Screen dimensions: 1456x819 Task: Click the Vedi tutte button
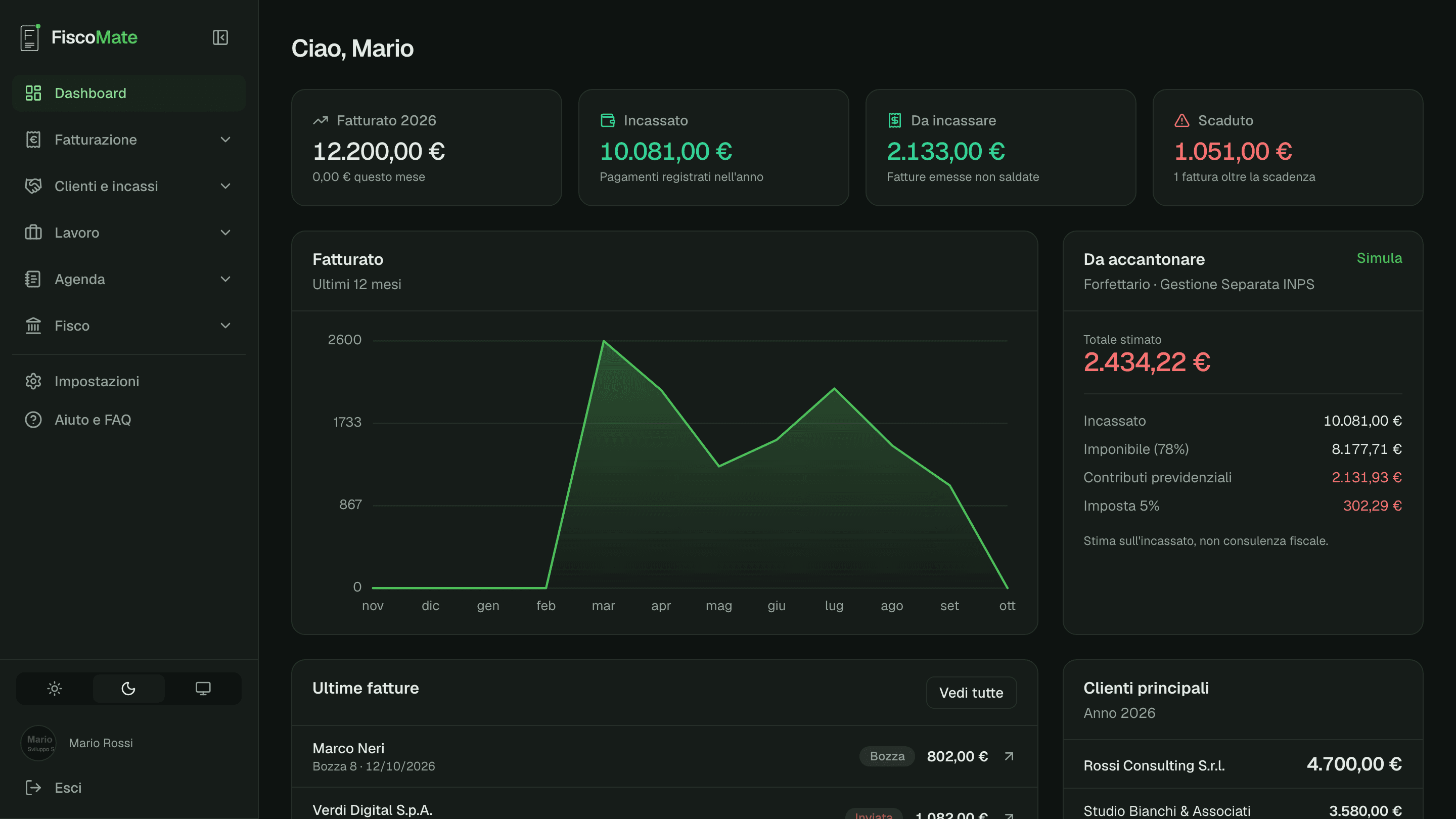(x=971, y=693)
